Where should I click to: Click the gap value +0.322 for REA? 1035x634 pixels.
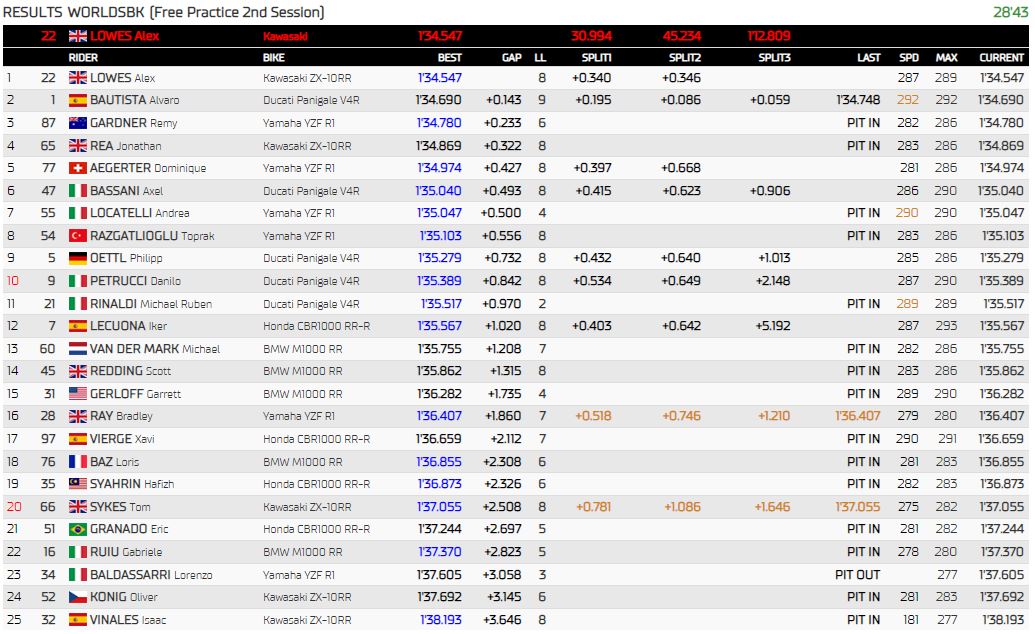click(x=502, y=146)
